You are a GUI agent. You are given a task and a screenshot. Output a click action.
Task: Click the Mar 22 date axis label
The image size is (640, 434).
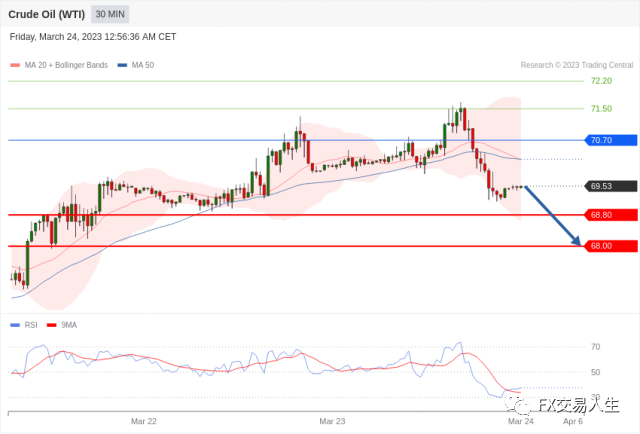pyautogui.click(x=144, y=421)
